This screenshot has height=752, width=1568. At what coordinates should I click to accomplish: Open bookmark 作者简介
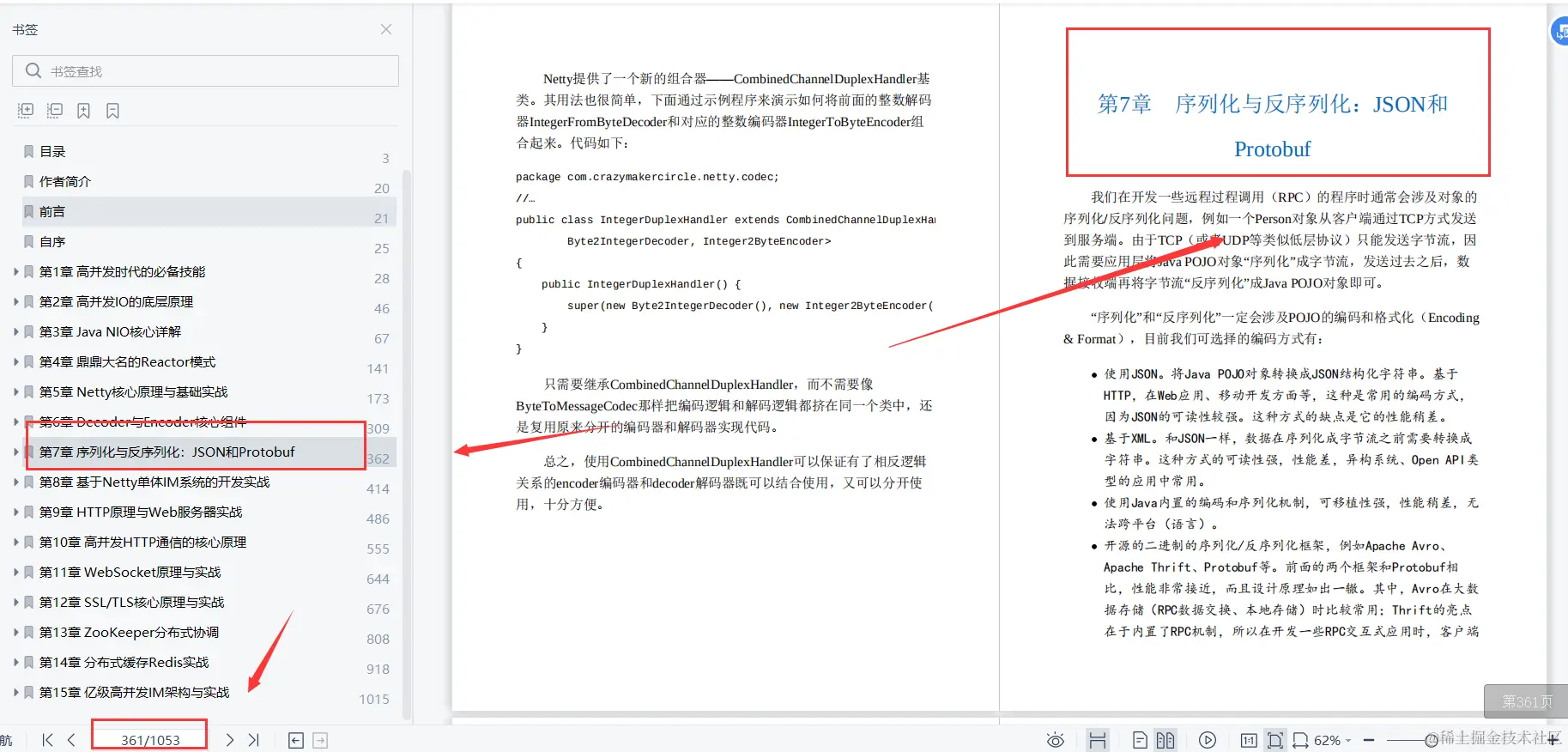coord(65,181)
